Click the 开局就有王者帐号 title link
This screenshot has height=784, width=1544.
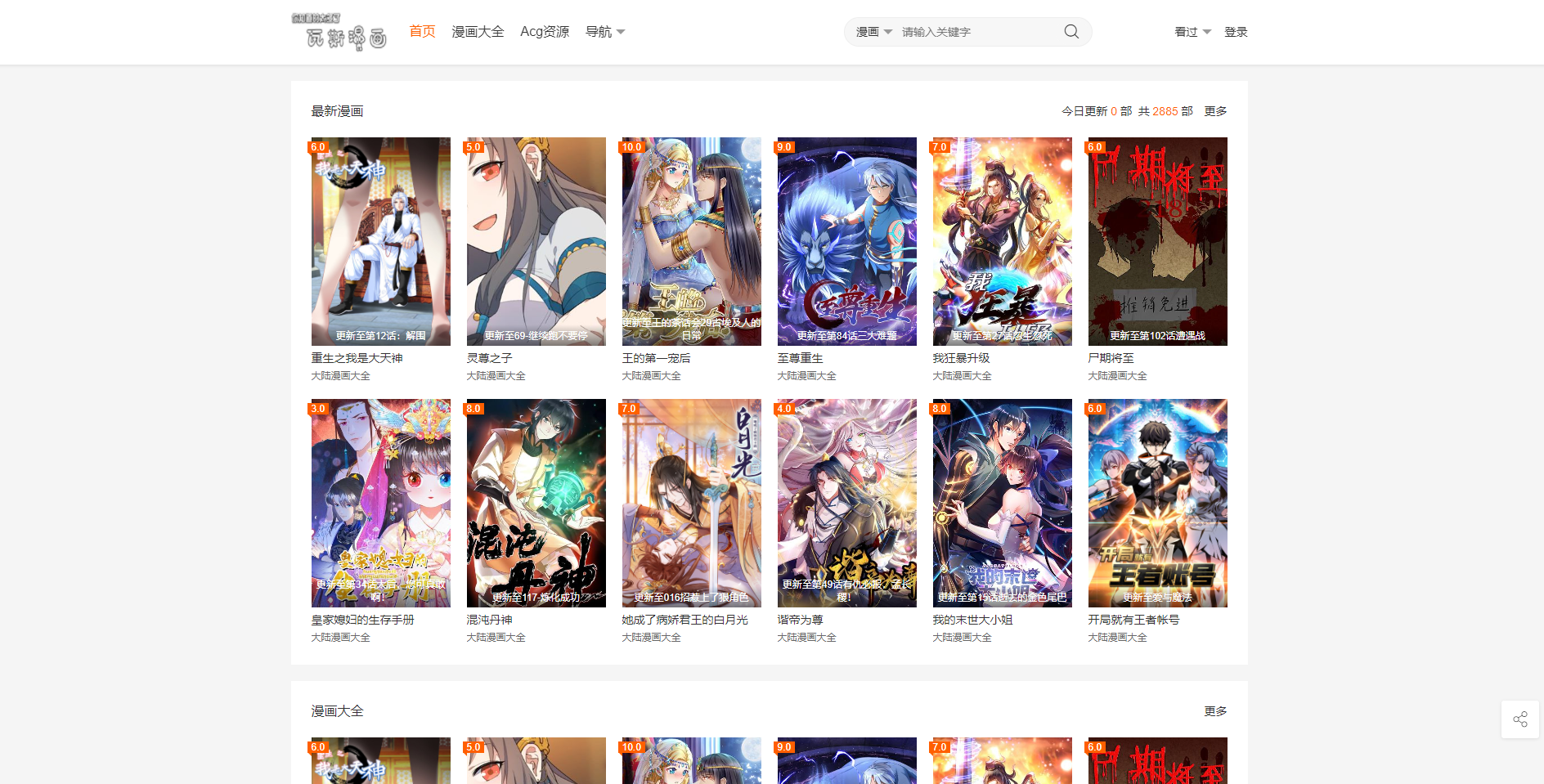[x=1133, y=620]
